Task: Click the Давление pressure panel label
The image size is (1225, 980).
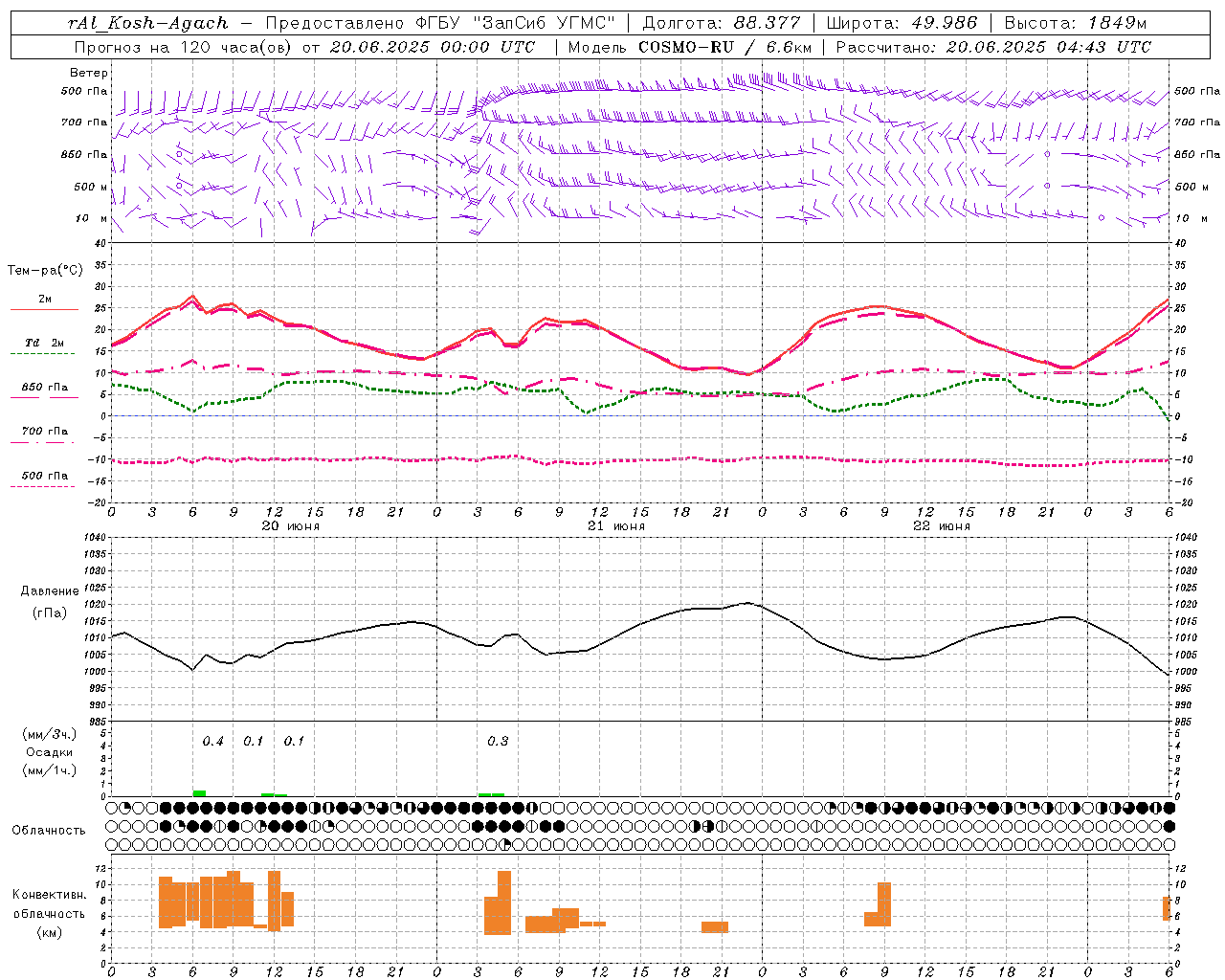Action: point(50,591)
